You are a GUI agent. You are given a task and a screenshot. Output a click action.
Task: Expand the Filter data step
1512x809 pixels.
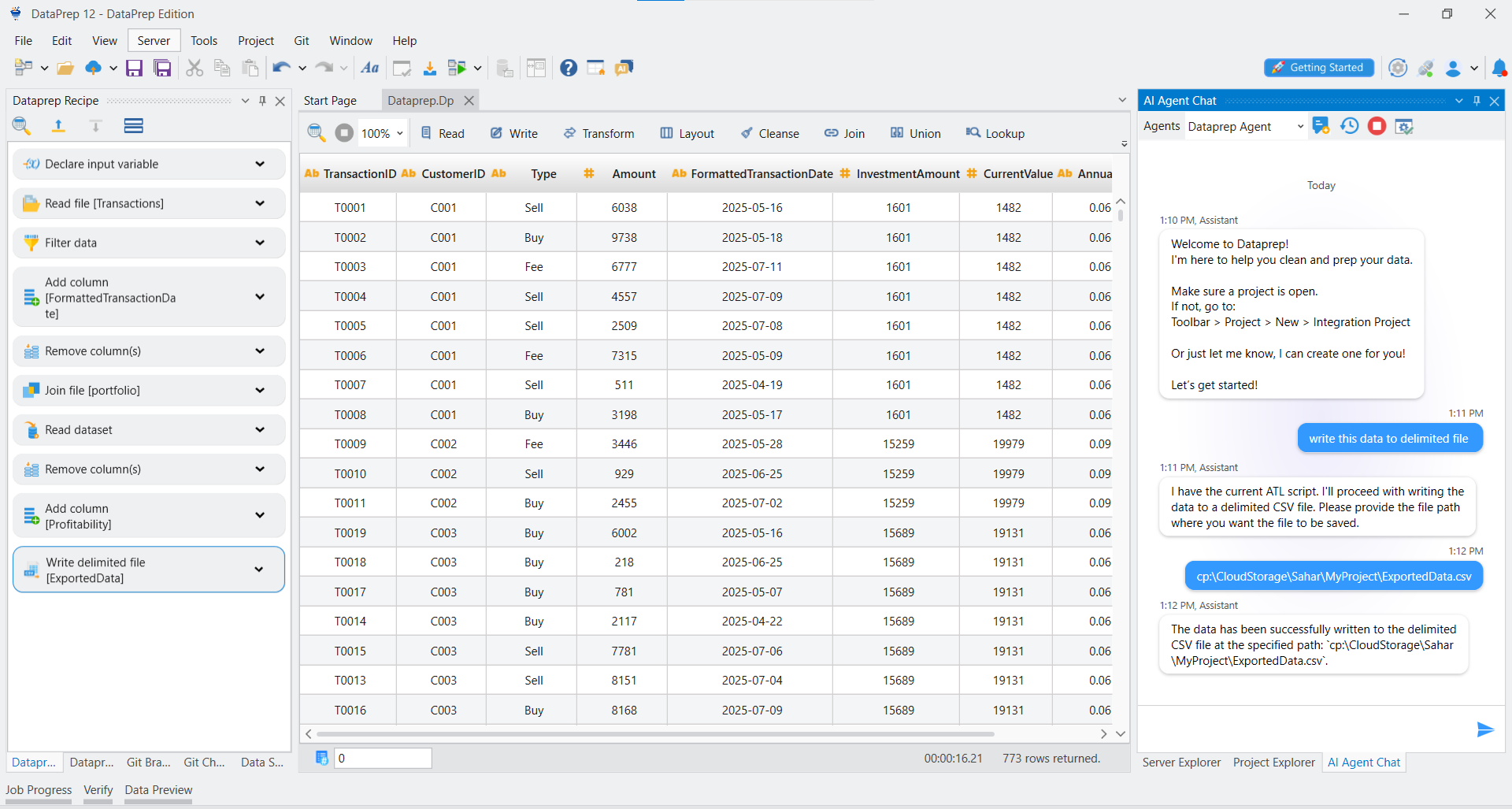[260, 243]
